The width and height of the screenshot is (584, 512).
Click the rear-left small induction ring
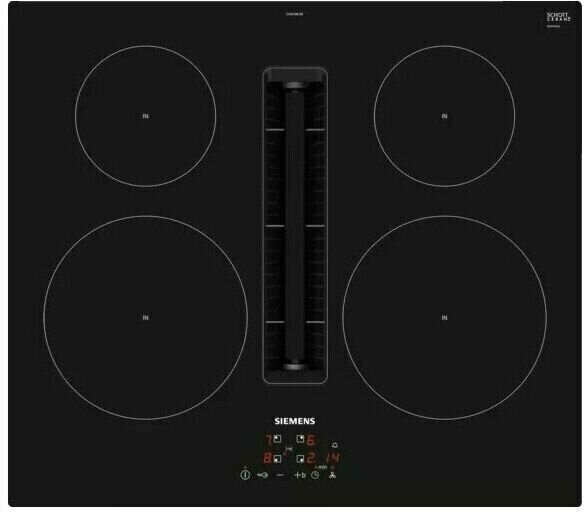coord(146,116)
